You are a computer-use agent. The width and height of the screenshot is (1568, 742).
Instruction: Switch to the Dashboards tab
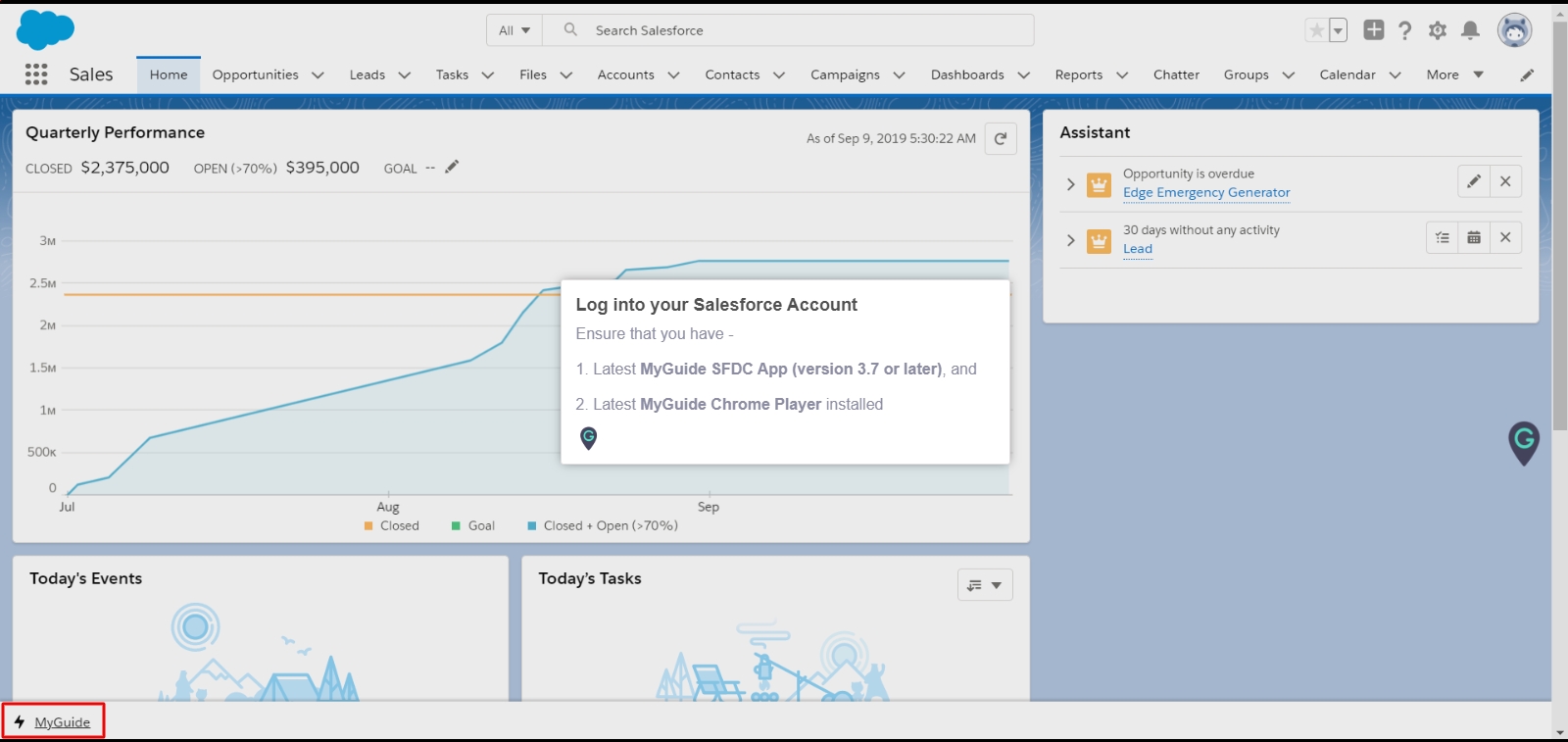point(967,74)
